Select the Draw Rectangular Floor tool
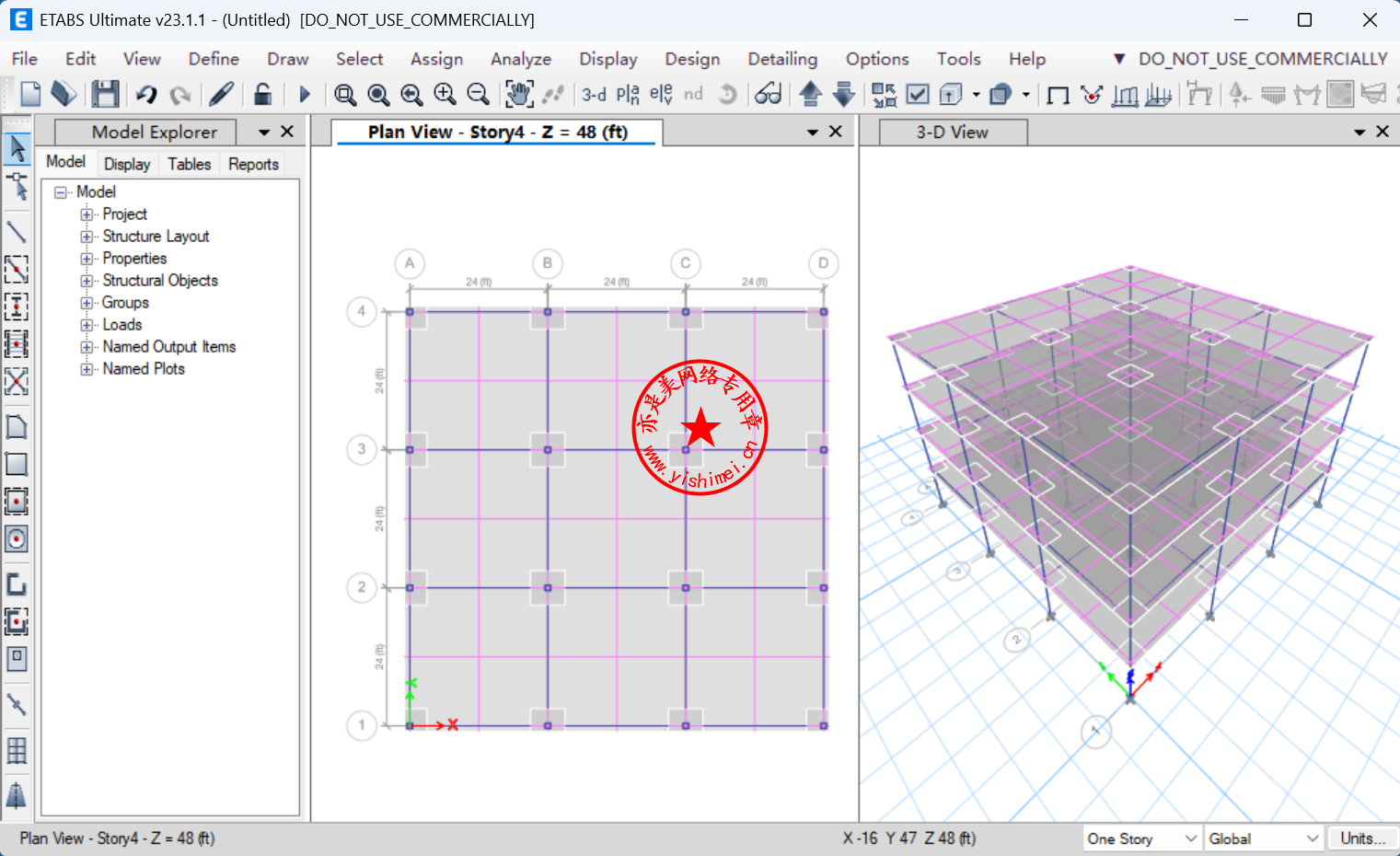1400x856 pixels. click(x=17, y=464)
